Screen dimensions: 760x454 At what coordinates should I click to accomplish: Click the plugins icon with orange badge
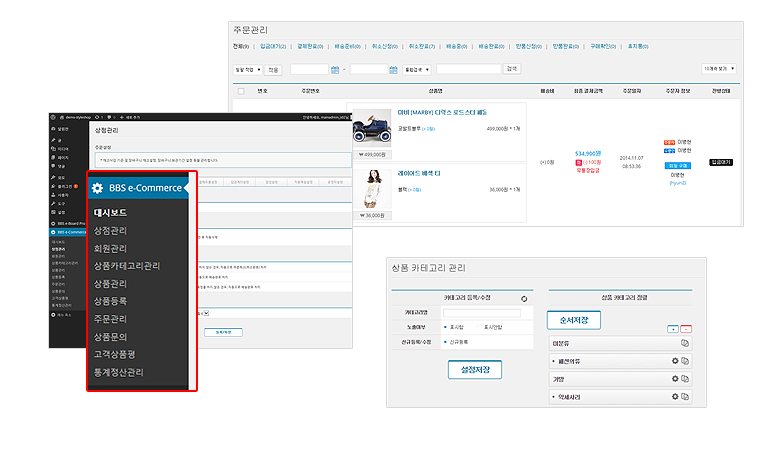[53, 187]
